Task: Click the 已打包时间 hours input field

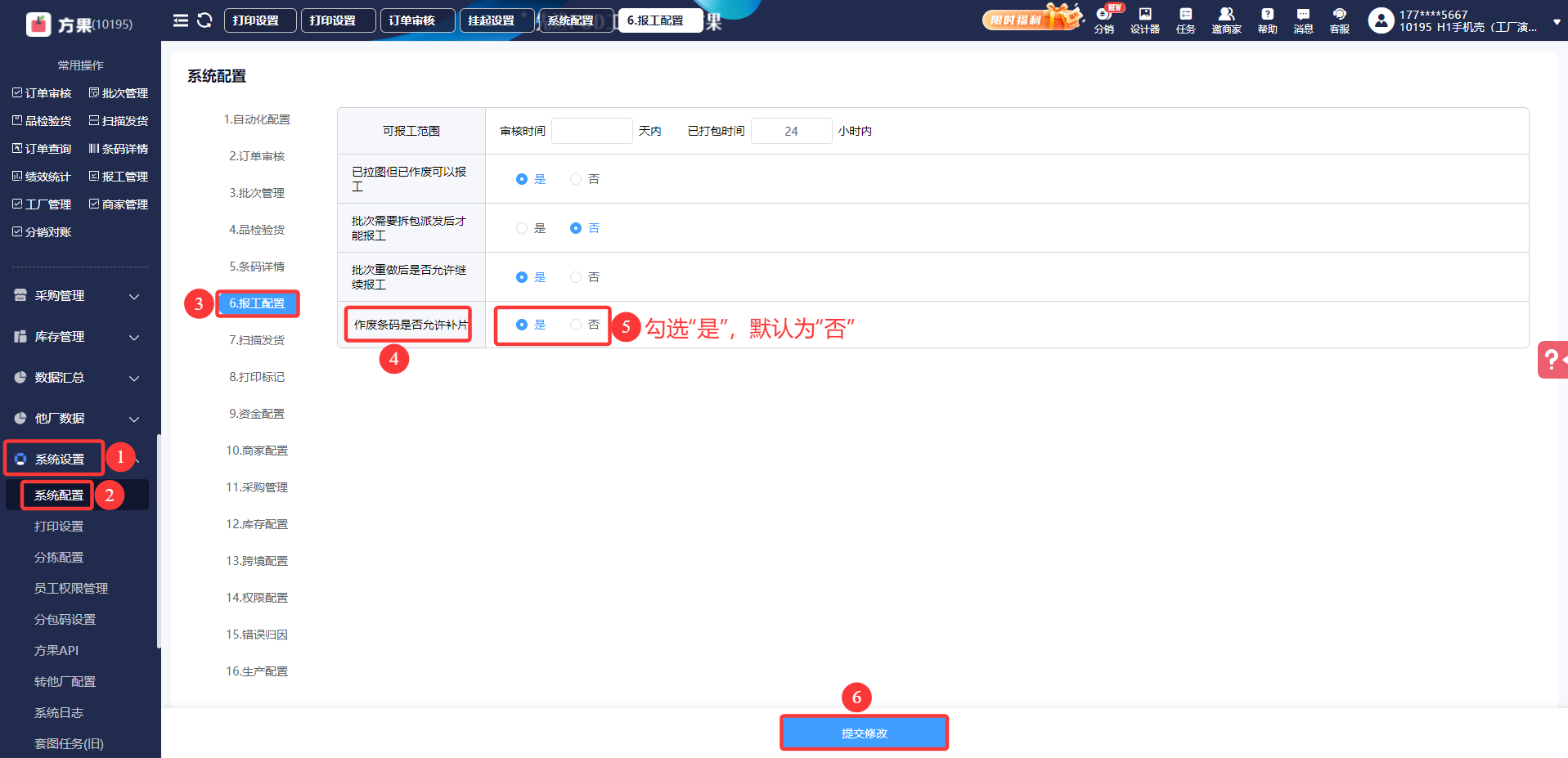Action: [792, 131]
